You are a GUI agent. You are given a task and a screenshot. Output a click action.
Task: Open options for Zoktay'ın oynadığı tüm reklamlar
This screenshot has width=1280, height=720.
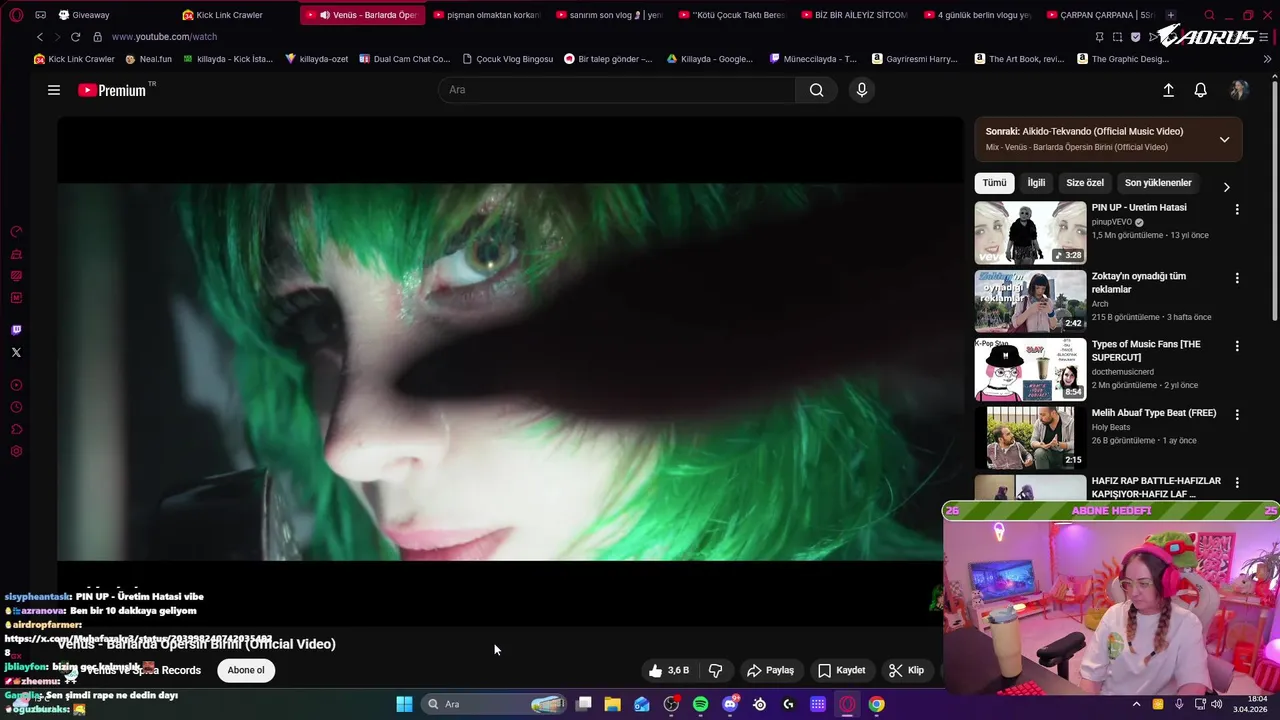(1237, 278)
